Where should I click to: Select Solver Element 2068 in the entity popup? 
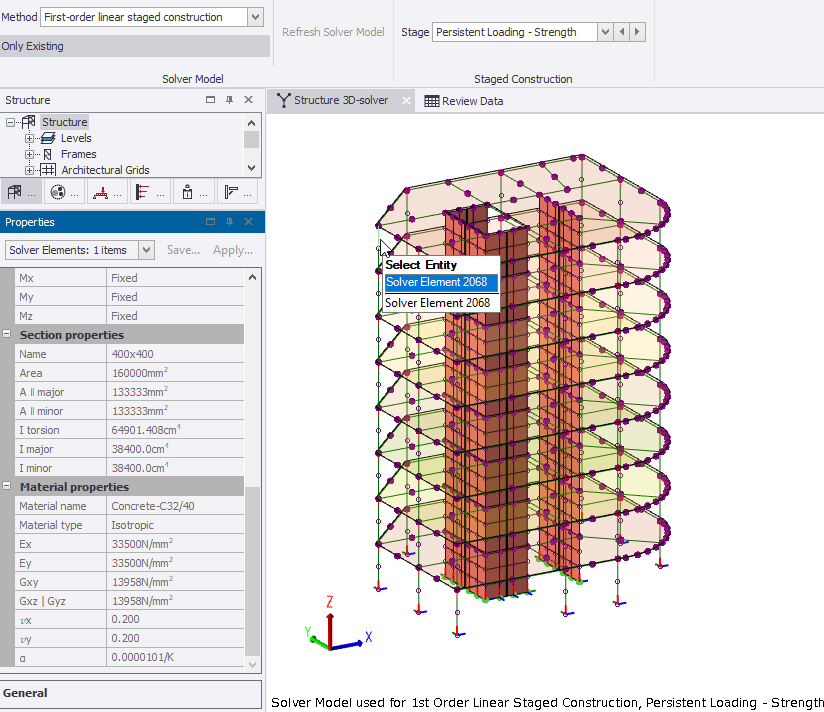pos(437,284)
